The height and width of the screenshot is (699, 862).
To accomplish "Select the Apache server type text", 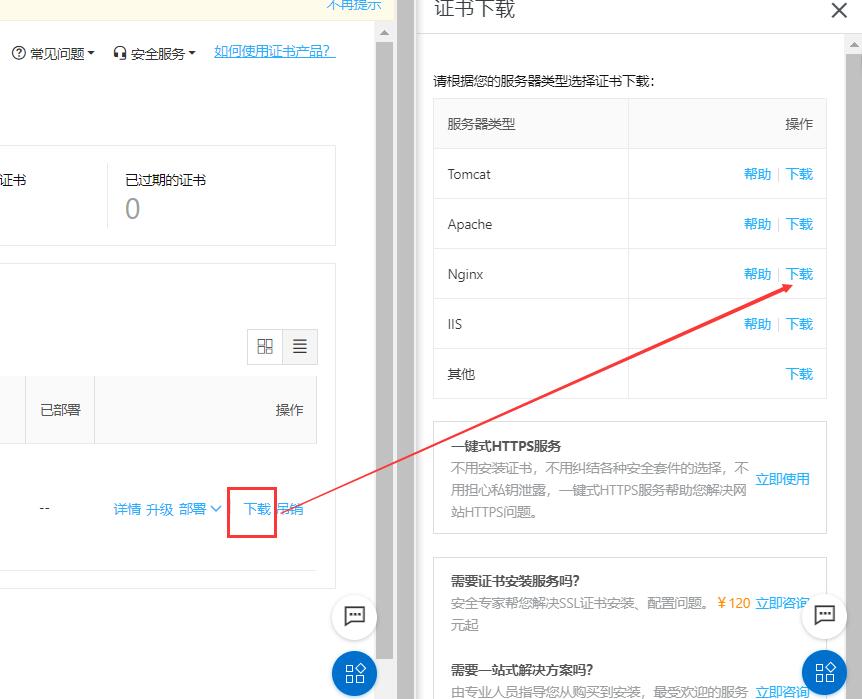I will click(x=469, y=224).
